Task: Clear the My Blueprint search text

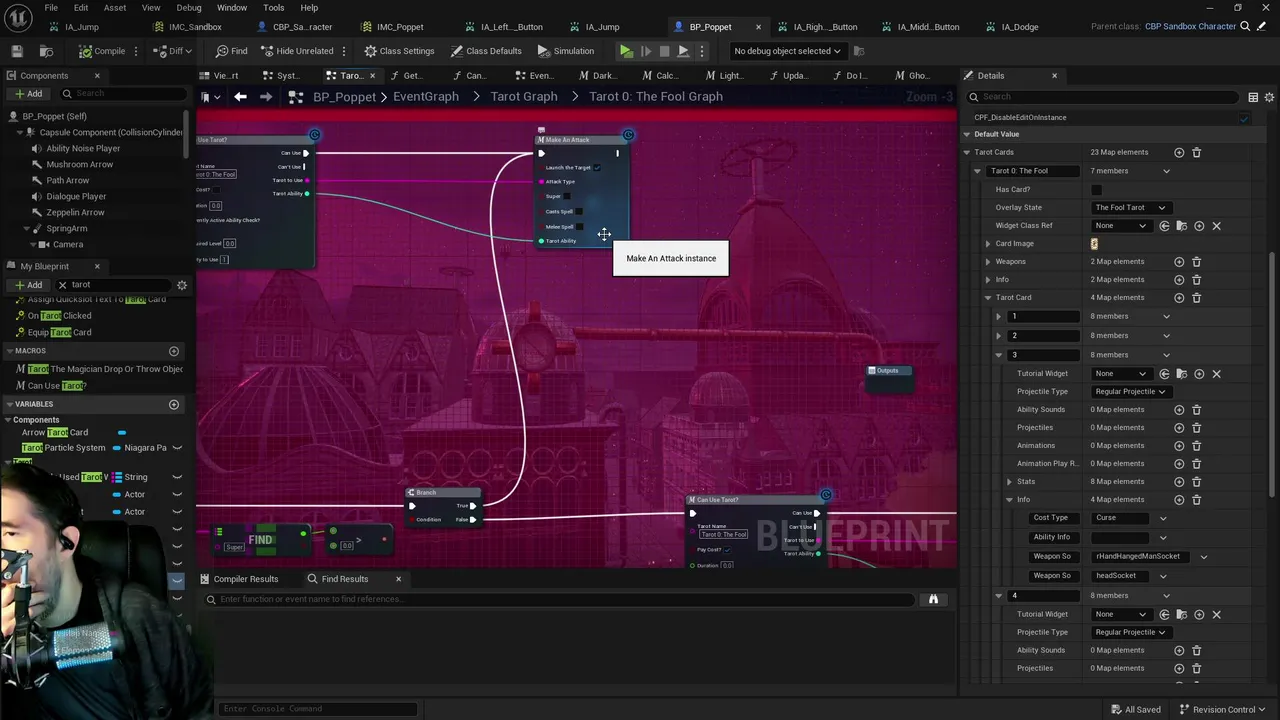Action: 62,285
